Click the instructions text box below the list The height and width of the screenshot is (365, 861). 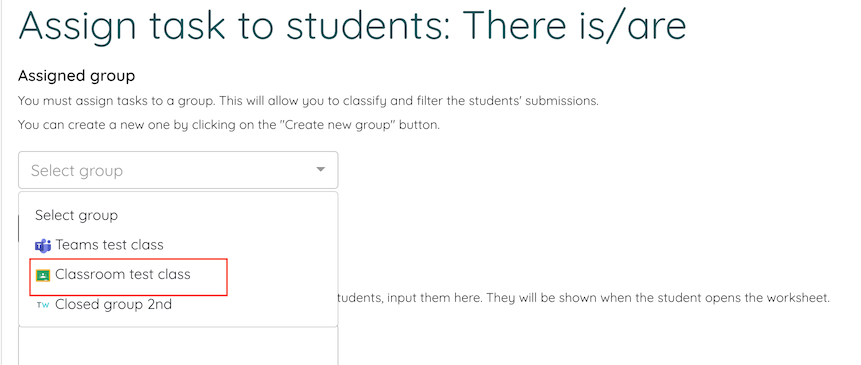[x=178, y=346]
